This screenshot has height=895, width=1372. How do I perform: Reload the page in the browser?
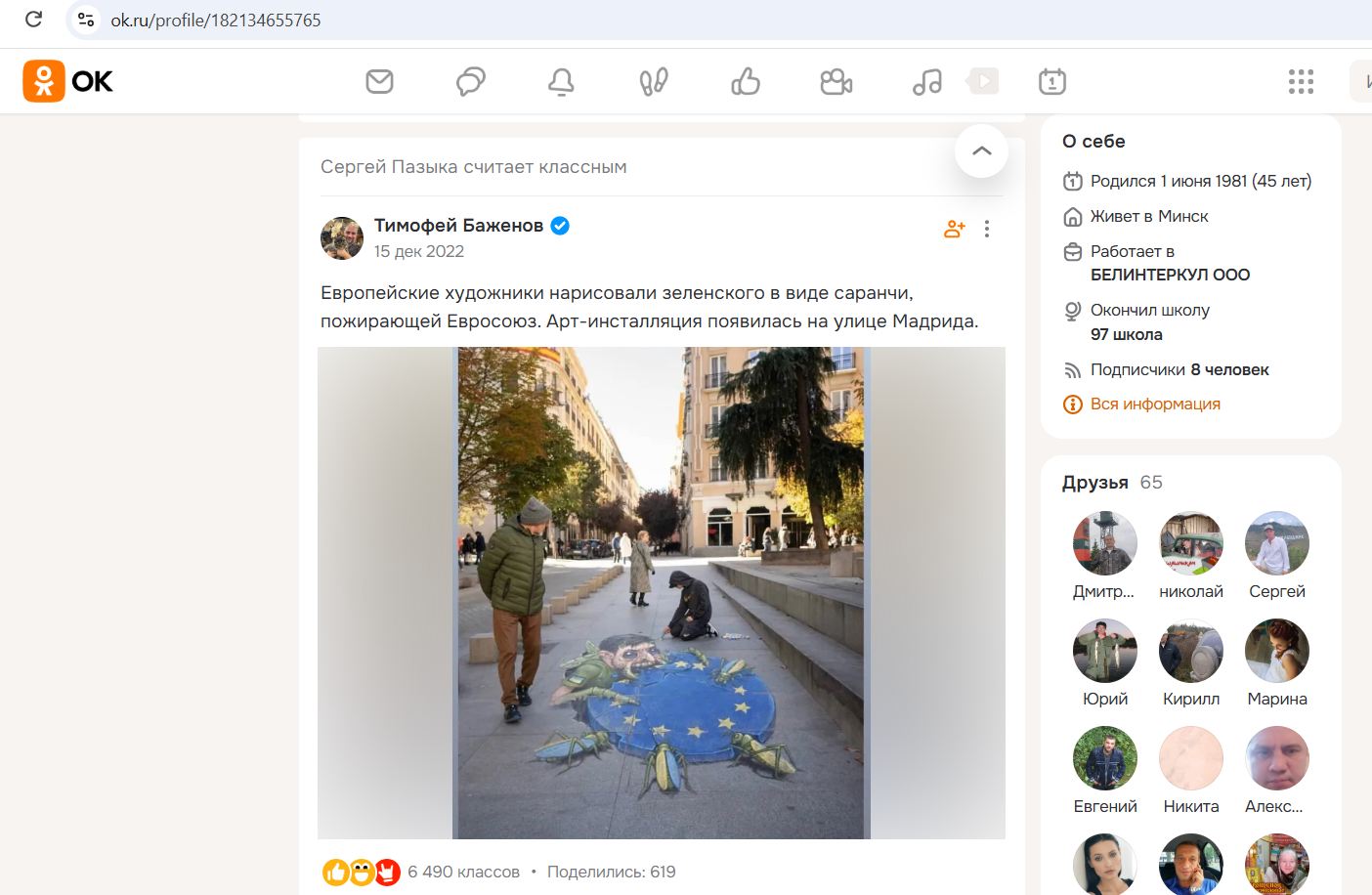tap(33, 20)
